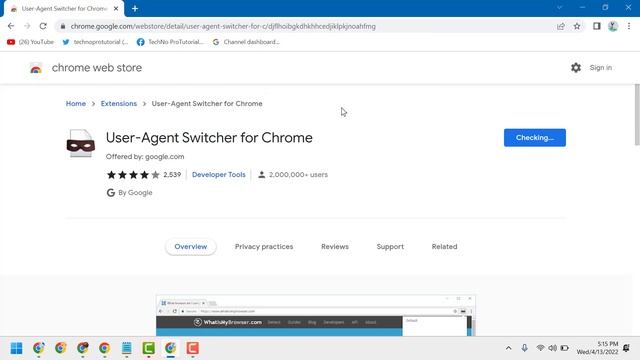Click the extension preview screenshot
The width and height of the screenshot is (640, 360).
(316, 315)
